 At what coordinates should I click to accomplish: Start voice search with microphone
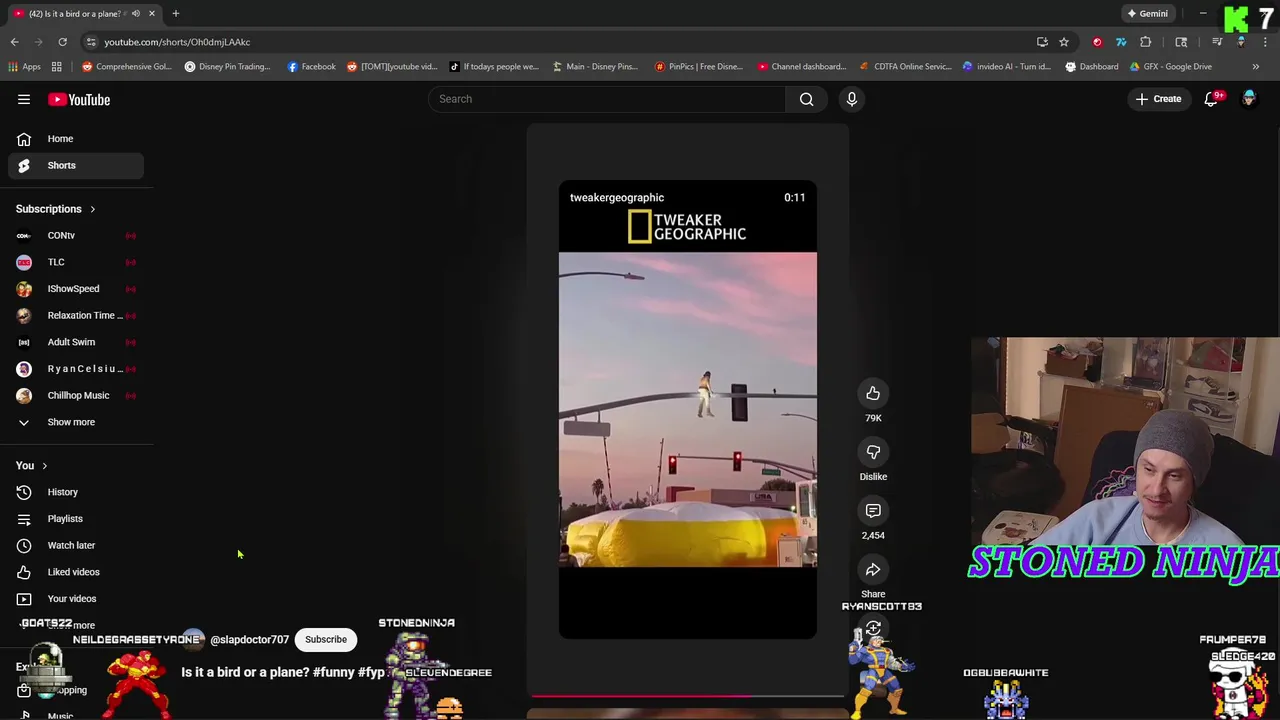[x=852, y=99]
